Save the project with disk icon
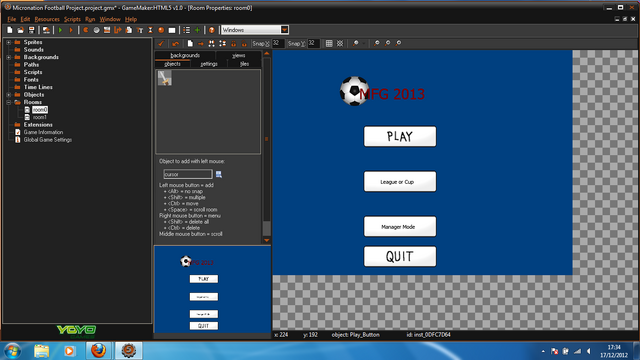640x360 pixels. 31,30
